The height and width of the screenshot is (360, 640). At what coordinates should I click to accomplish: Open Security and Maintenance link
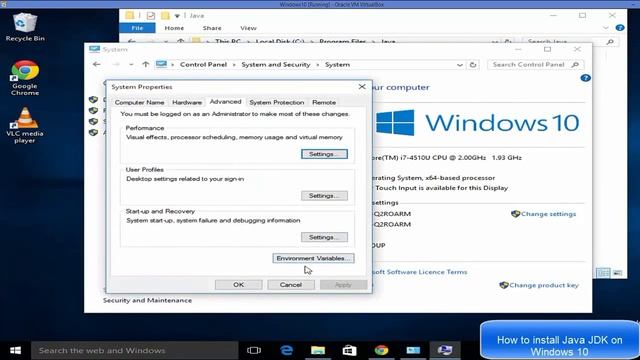[147, 300]
